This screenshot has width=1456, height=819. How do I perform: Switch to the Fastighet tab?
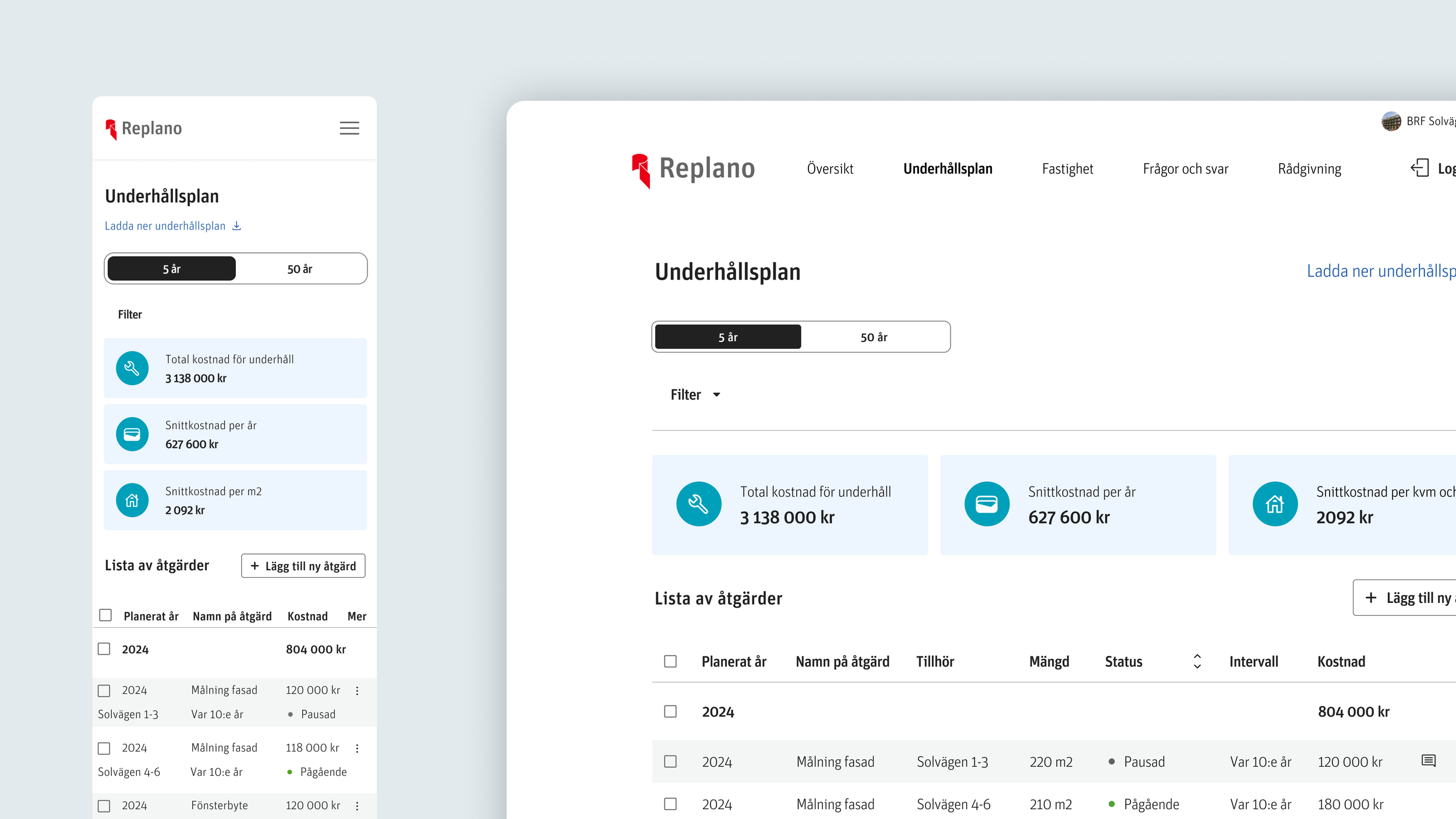(x=1068, y=168)
